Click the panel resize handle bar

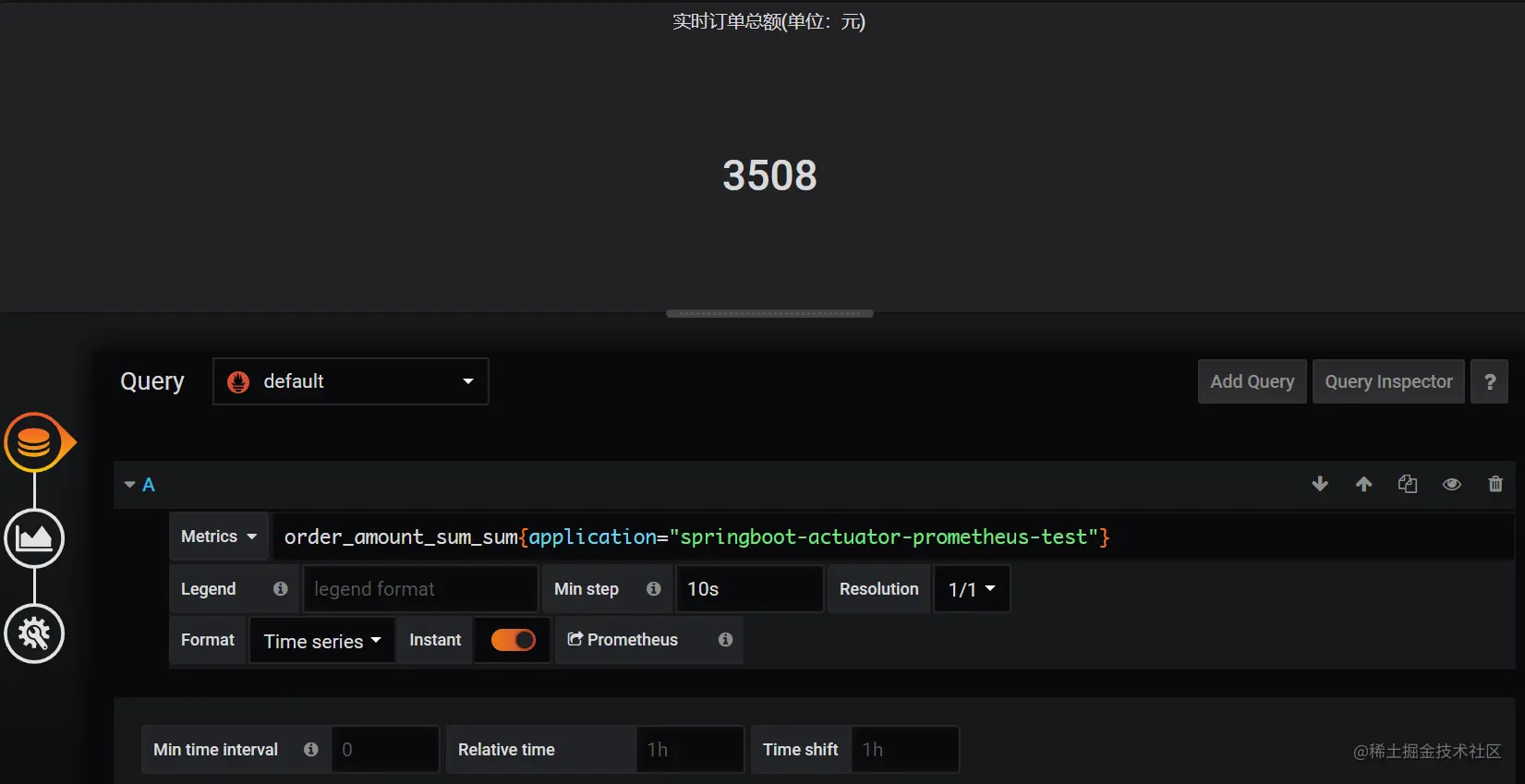point(769,313)
